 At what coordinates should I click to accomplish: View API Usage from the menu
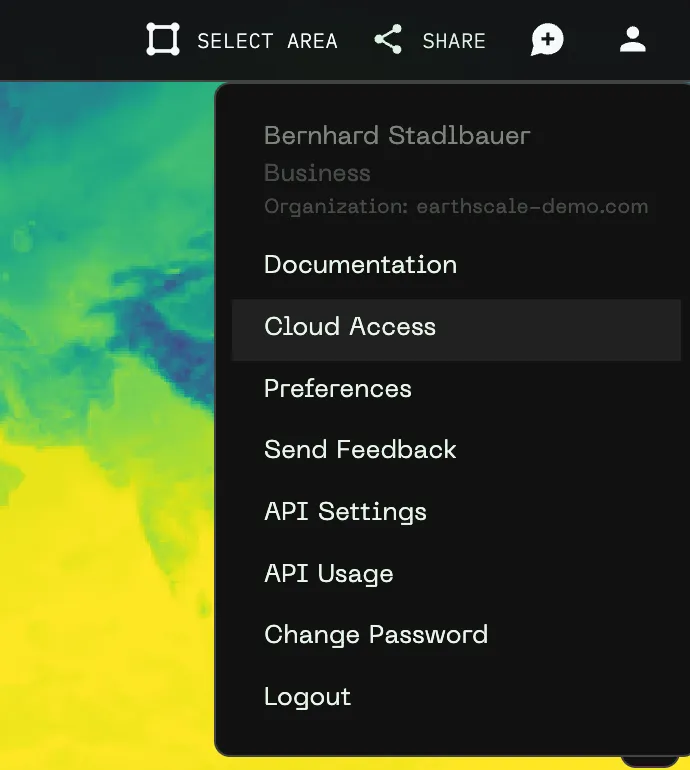pos(329,574)
